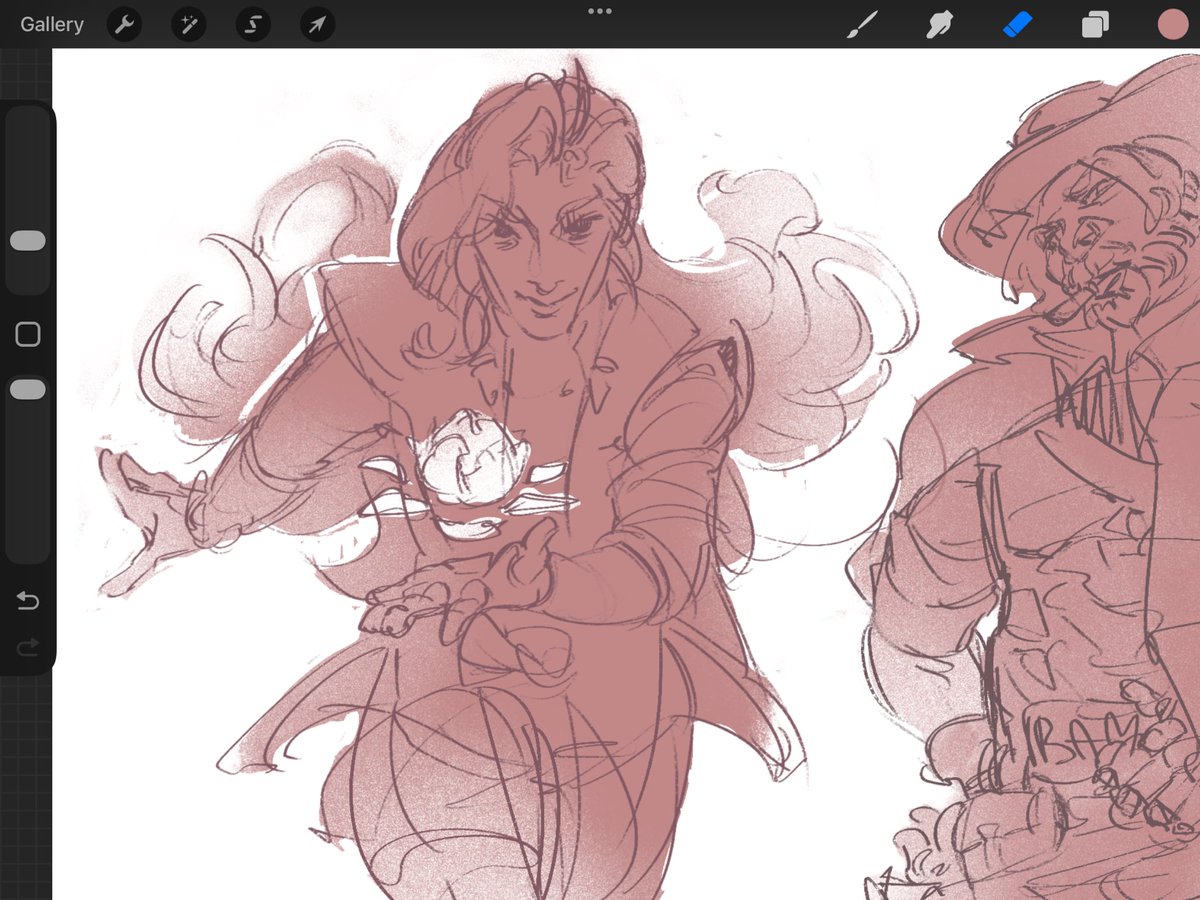Click the brush opacity slider handle
Image resolution: width=1200 pixels, height=900 pixels.
28,389
